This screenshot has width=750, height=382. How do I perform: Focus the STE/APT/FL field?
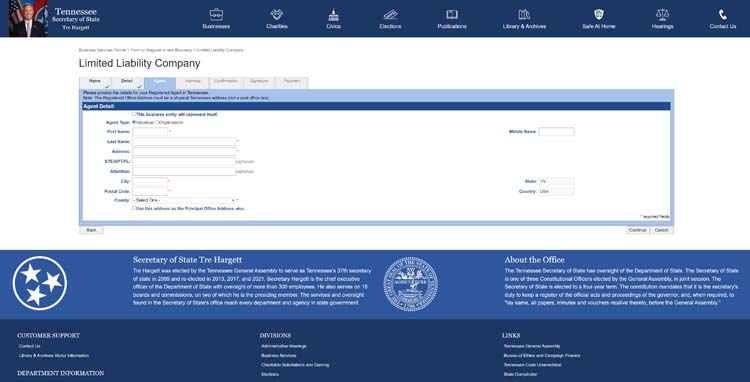[184, 162]
